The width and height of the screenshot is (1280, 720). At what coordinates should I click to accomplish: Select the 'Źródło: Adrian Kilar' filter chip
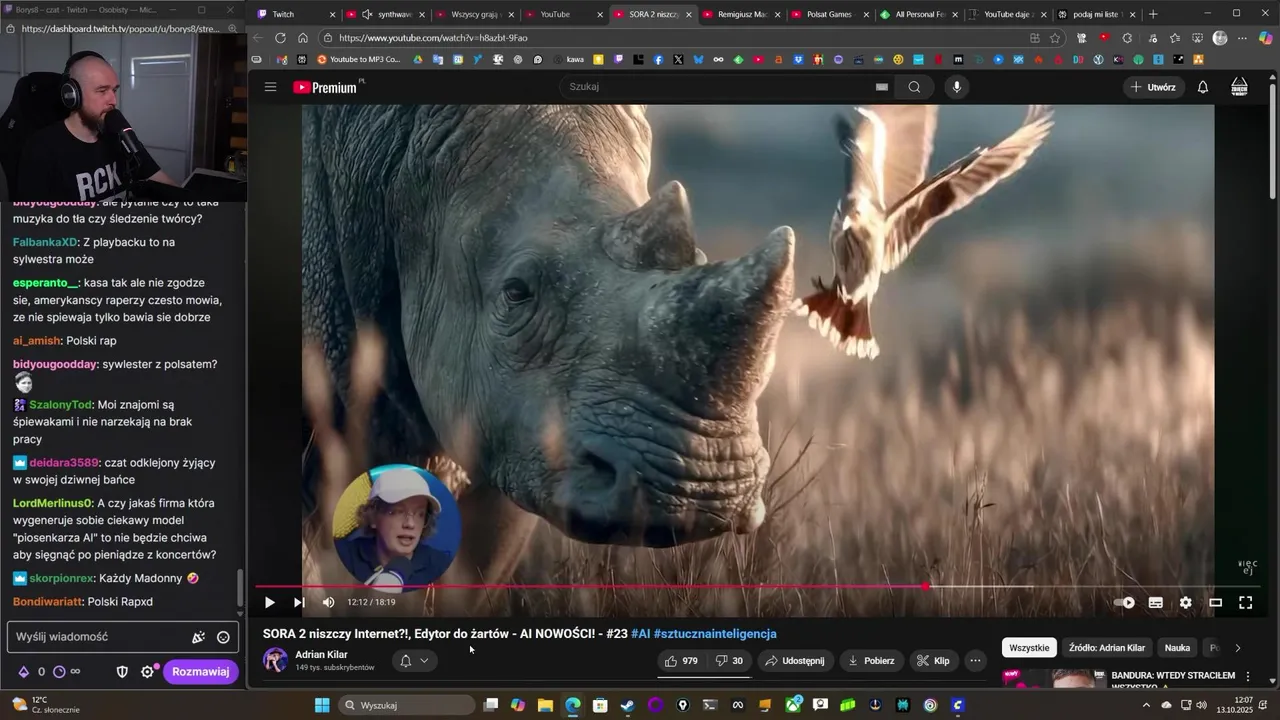1106,648
